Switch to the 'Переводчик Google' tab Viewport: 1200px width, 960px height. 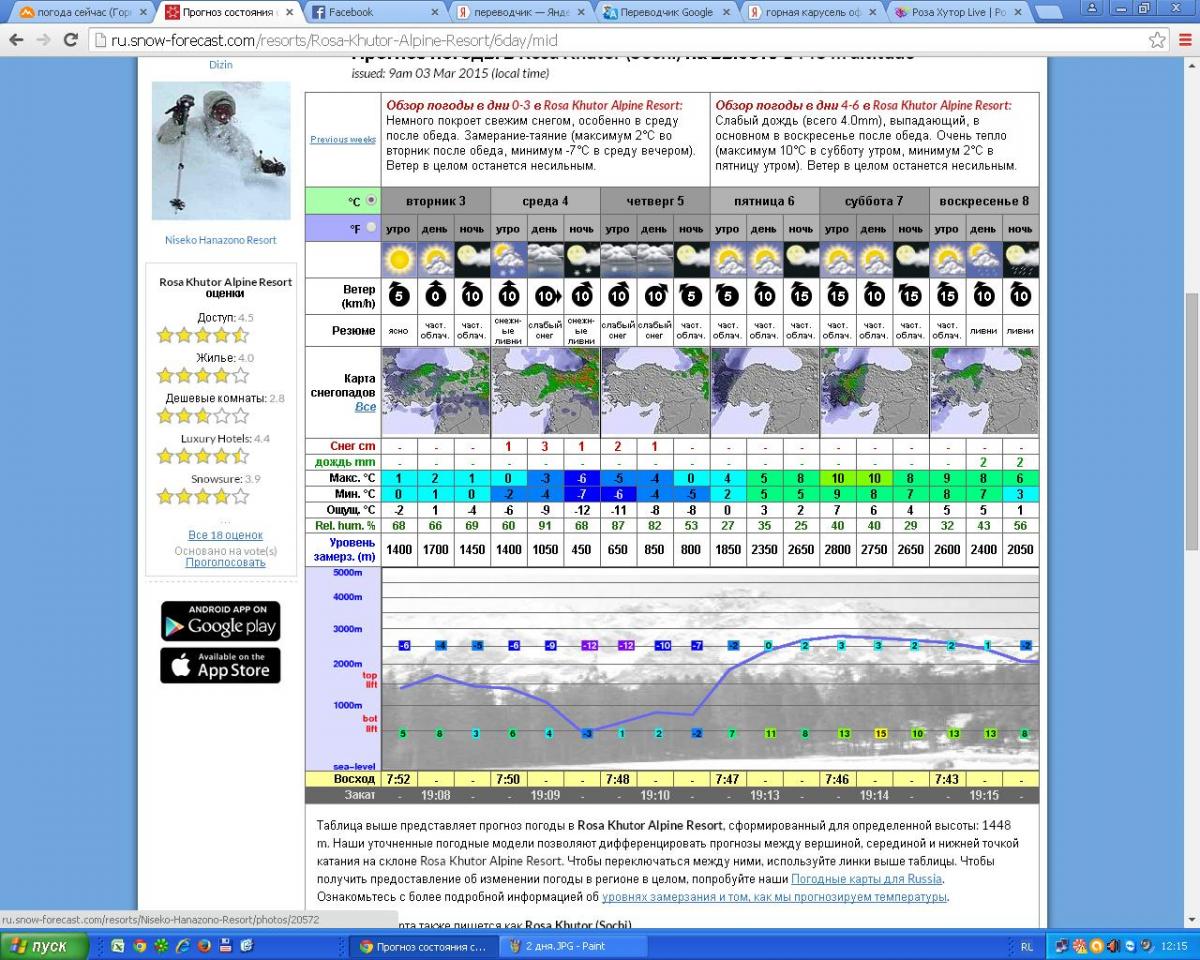point(665,12)
